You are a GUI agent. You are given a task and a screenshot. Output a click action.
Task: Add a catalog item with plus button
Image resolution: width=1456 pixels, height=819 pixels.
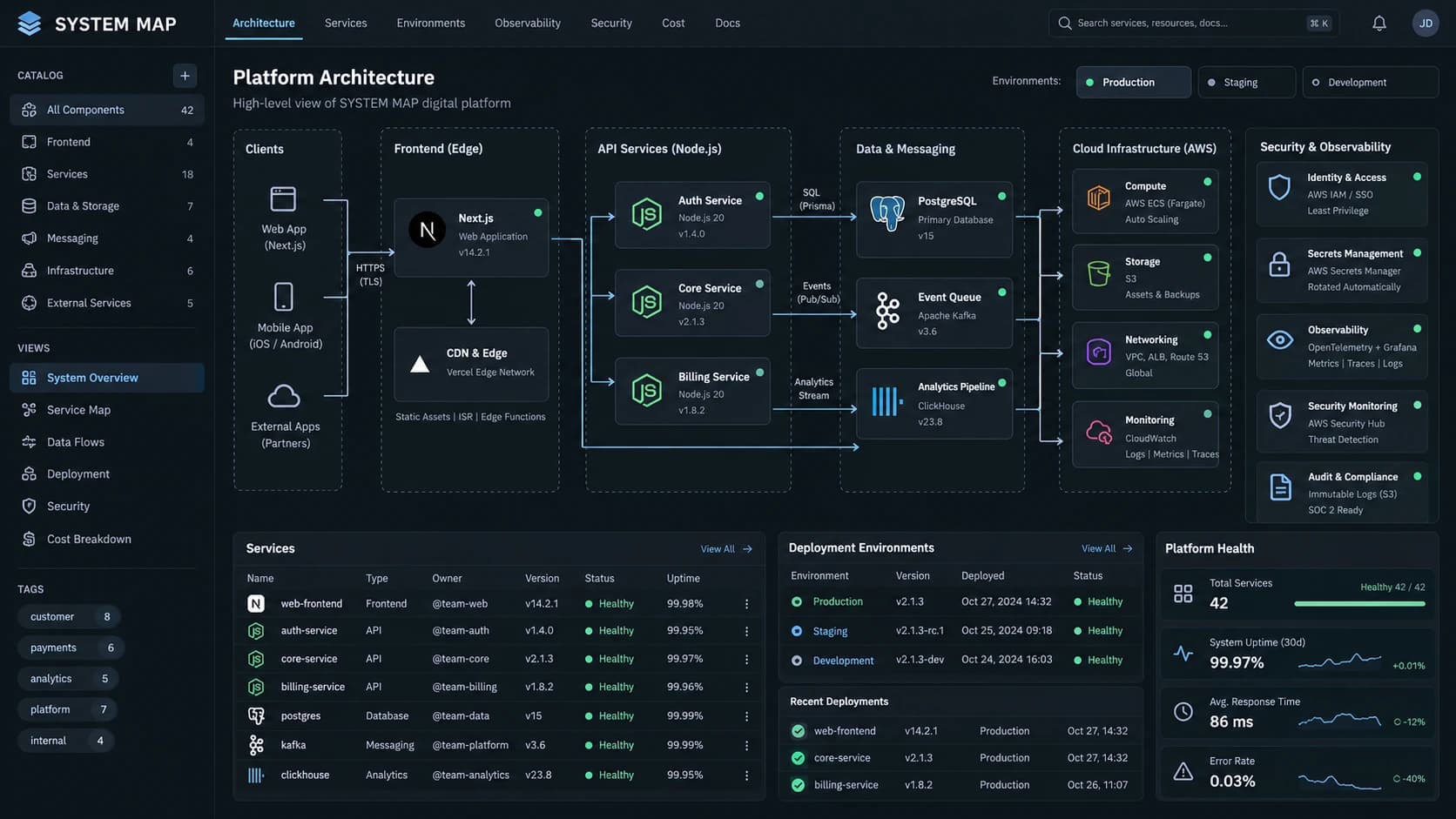click(x=185, y=76)
